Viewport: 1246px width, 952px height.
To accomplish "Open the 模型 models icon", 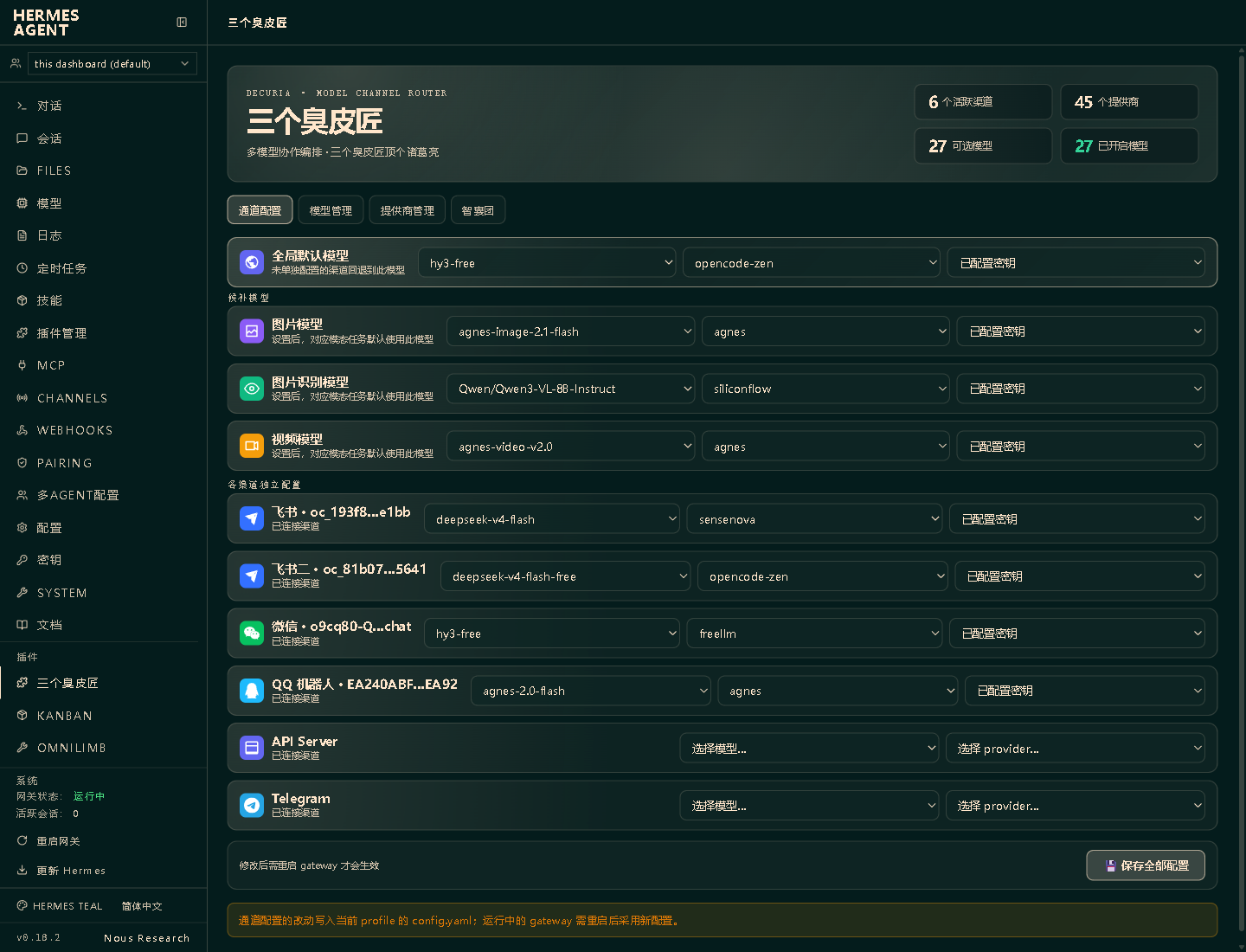I will pos(22,203).
